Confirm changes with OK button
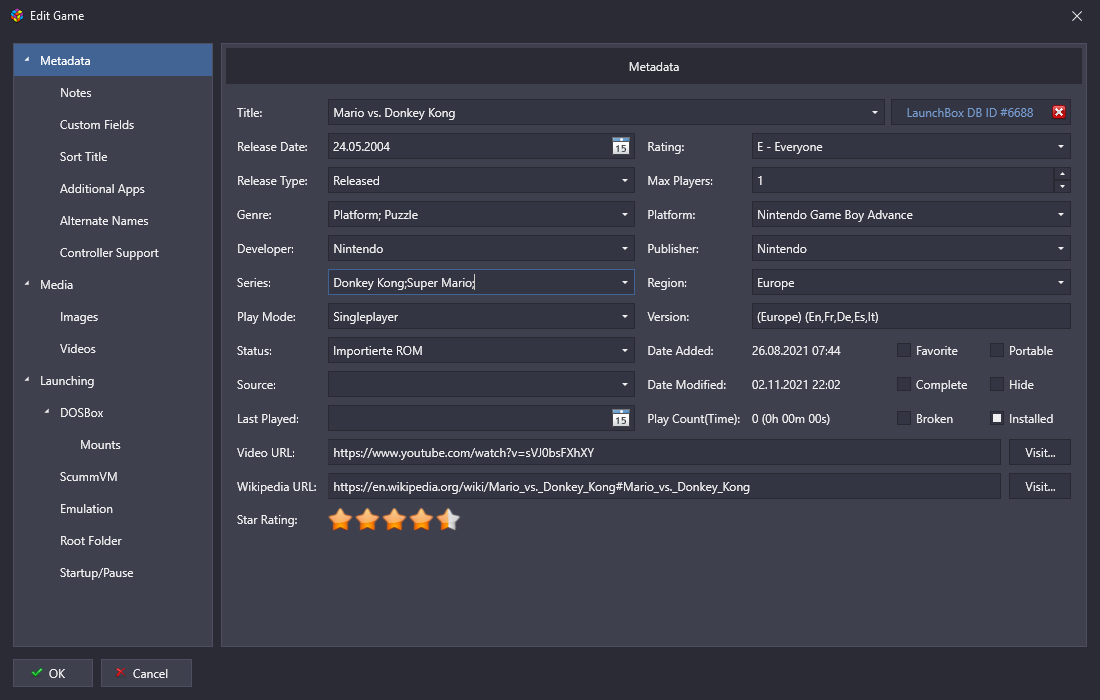This screenshot has height=700, width=1100. pos(53,673)
